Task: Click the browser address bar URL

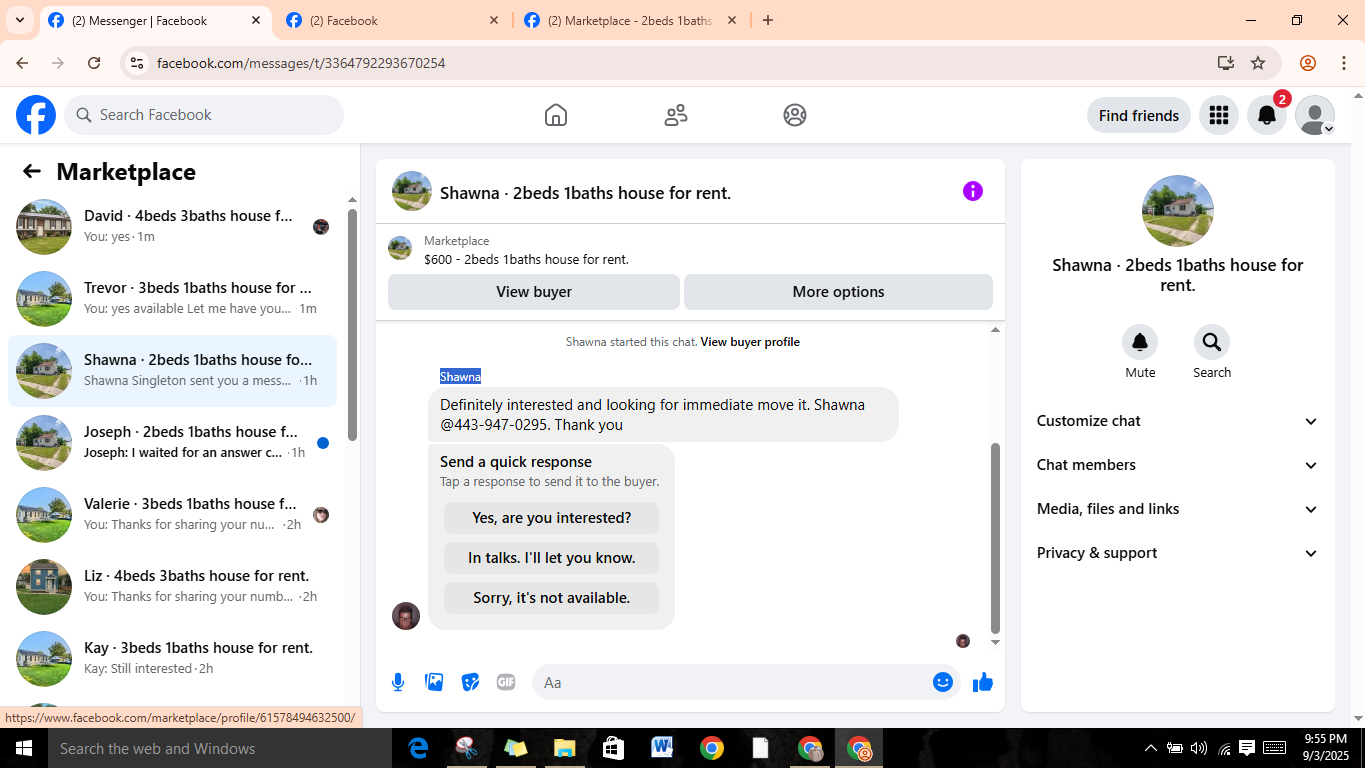Action: 301,63
